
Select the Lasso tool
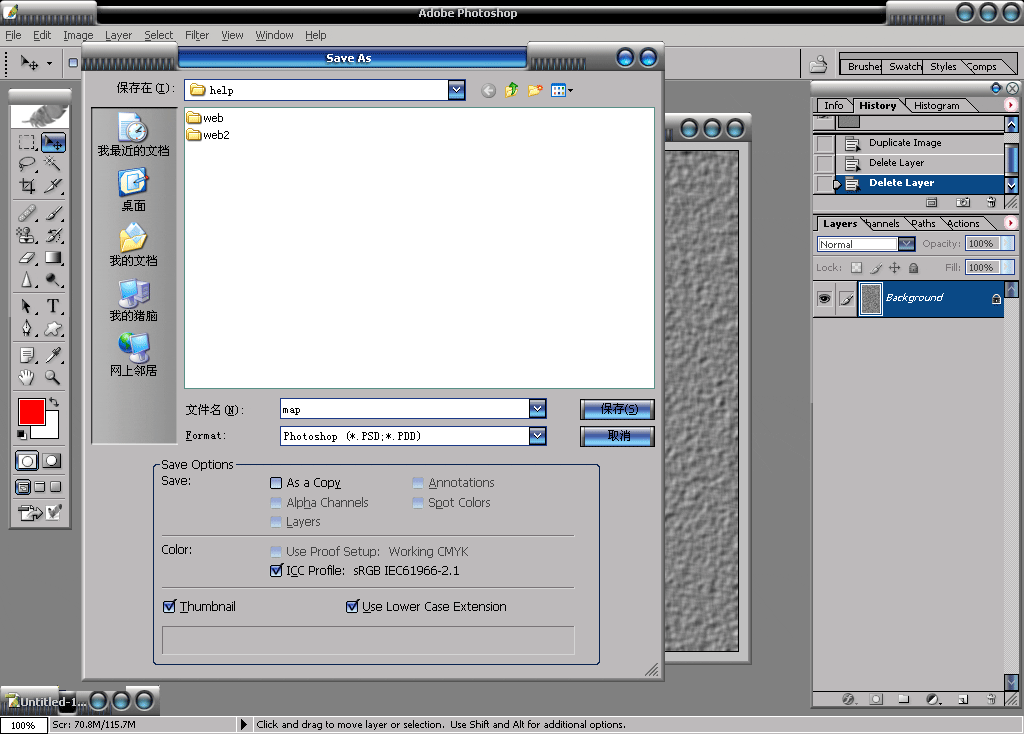pos(27,164)
